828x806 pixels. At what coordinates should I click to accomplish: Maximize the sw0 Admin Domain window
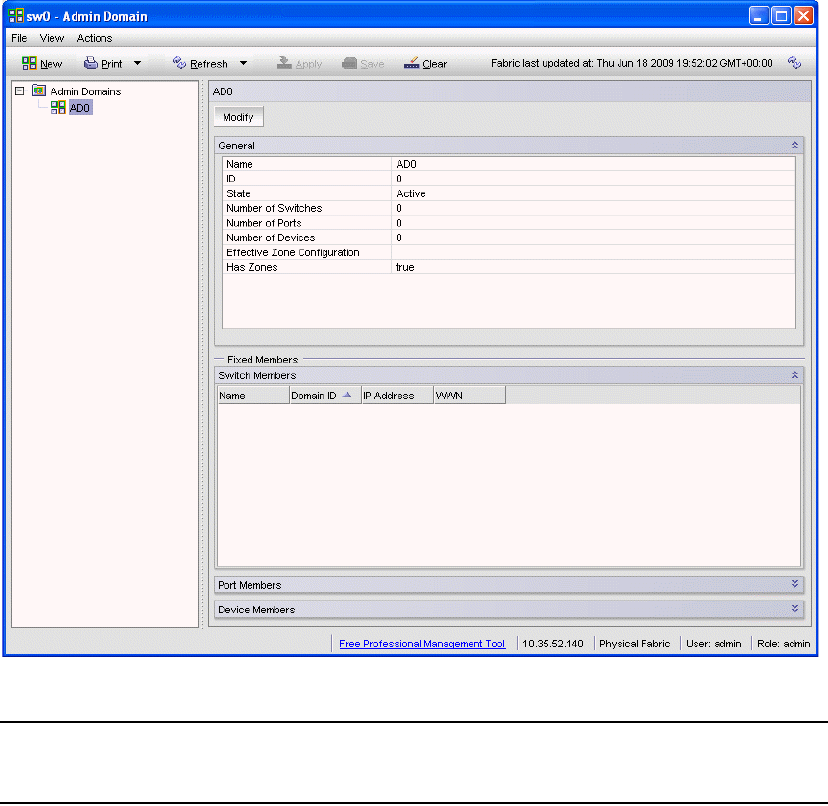[x=781, y=16]
